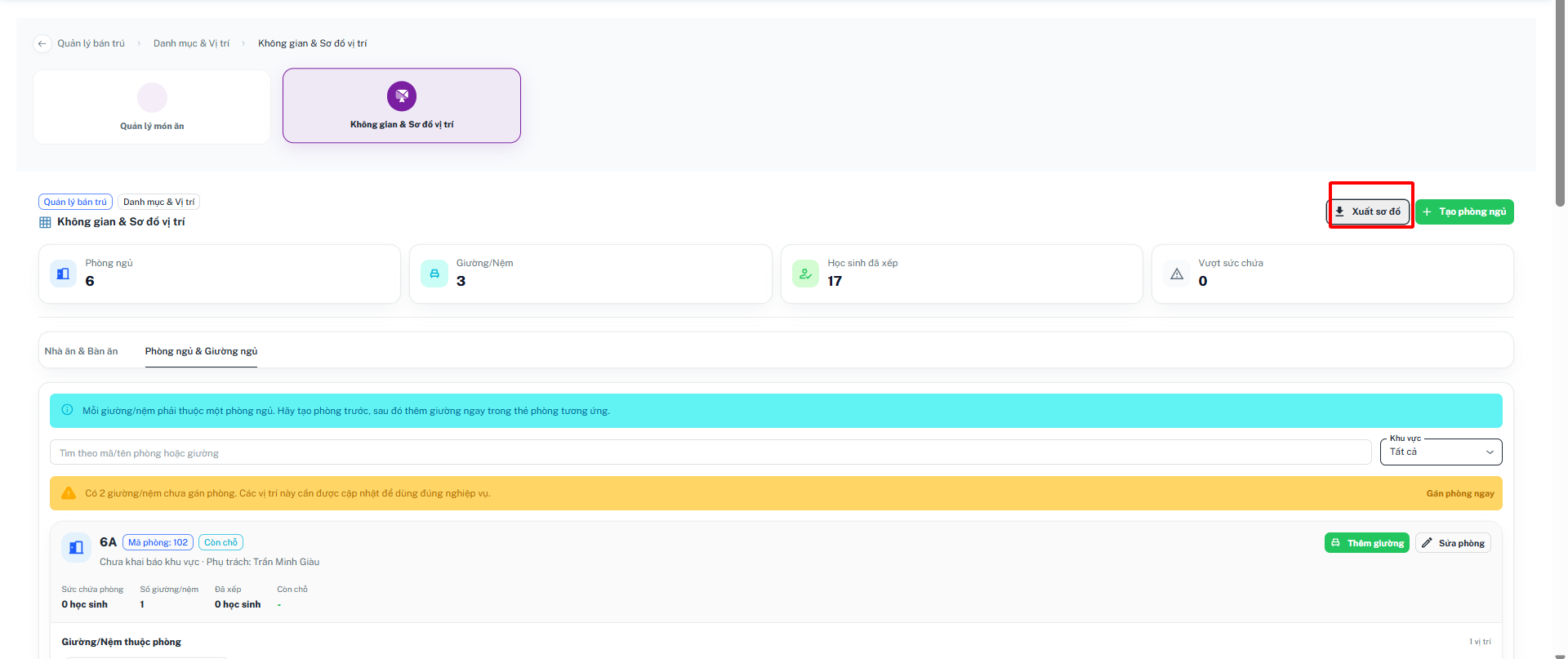Click the back arrow in the breadcrumb
Viewport: 1568px width, 659px height.
pos(42,43)
